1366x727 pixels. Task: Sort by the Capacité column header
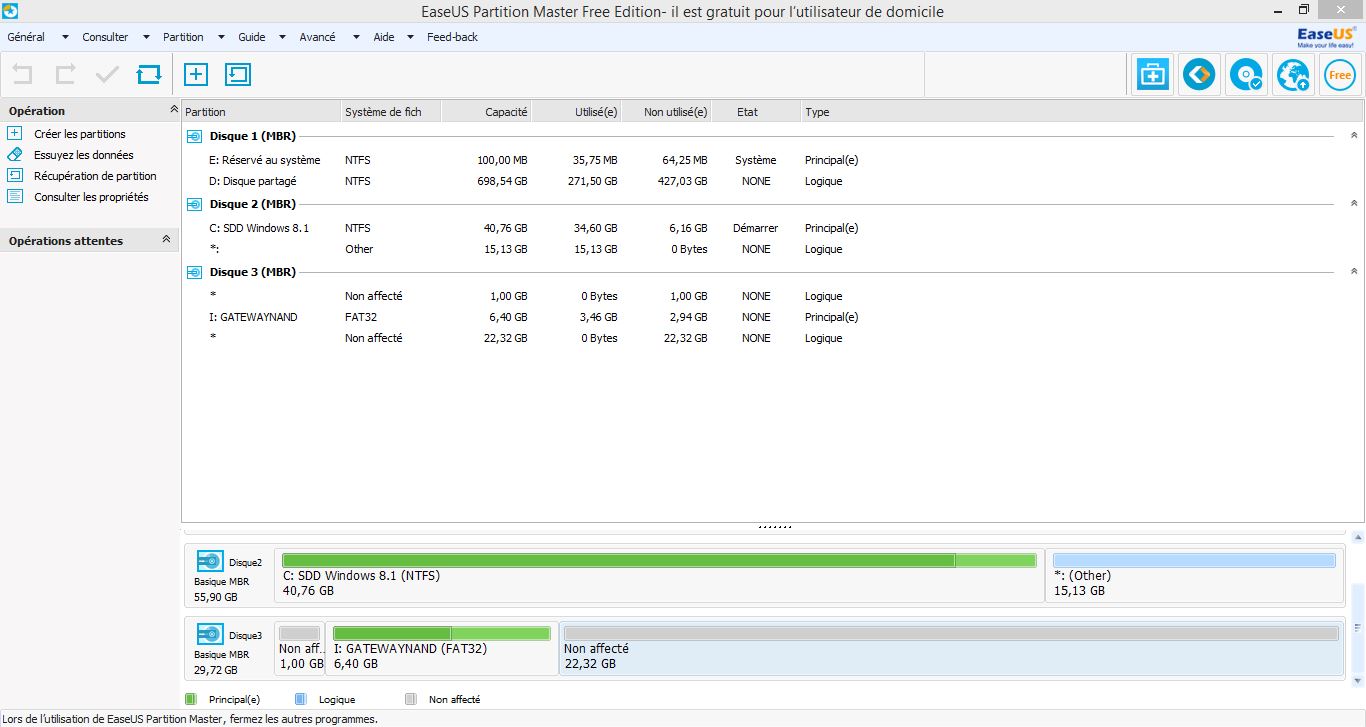coord(486,112)
